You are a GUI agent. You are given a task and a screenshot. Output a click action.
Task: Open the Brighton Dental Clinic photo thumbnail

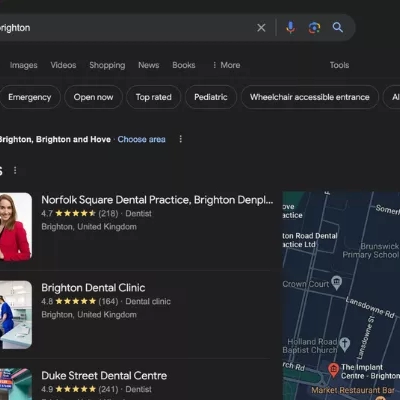point(16,315)
